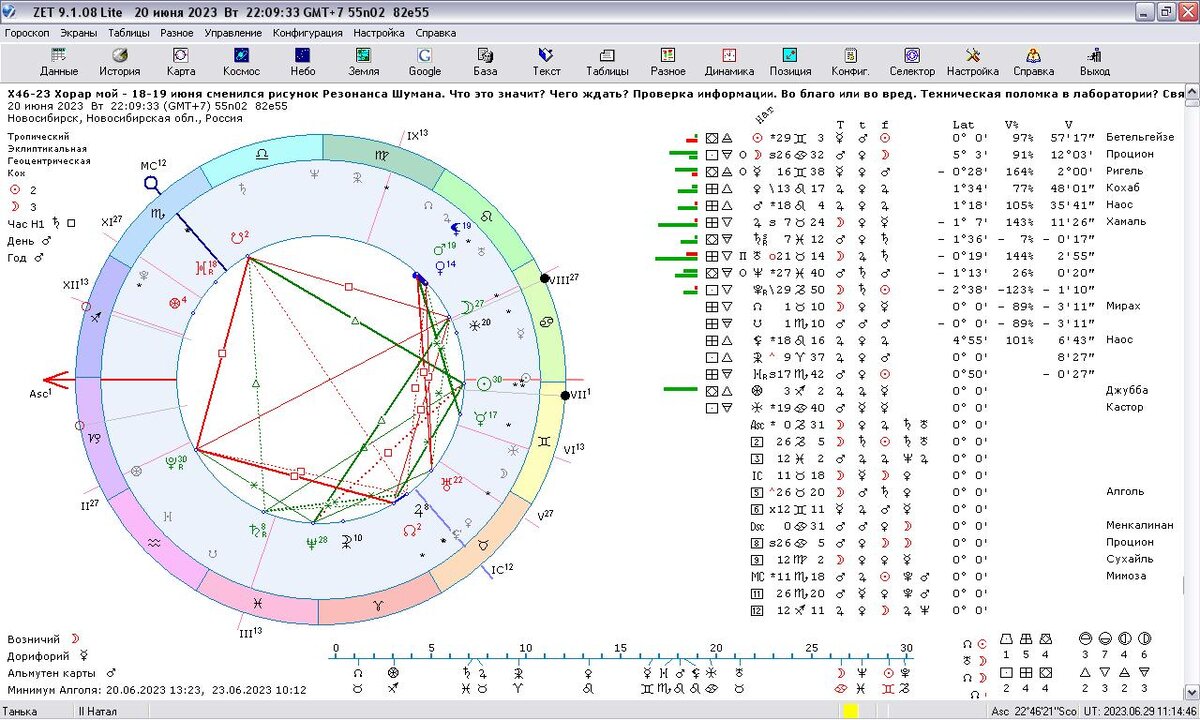Select the Бетельгейзе star name
This screenshot has width=1200, height=720.
[x=1139, y=137]
